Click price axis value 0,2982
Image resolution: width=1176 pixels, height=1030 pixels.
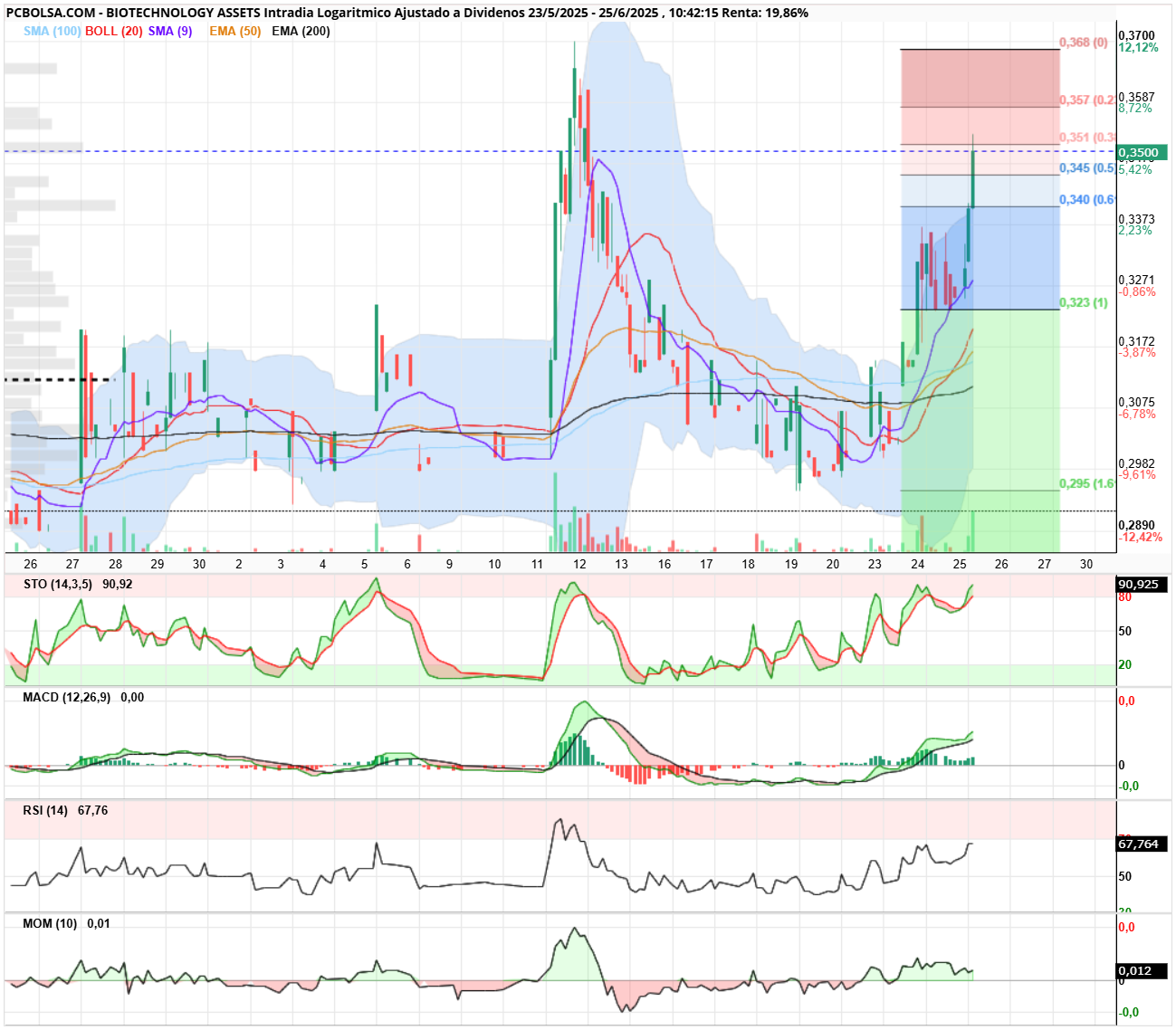tap(1137, 463)
